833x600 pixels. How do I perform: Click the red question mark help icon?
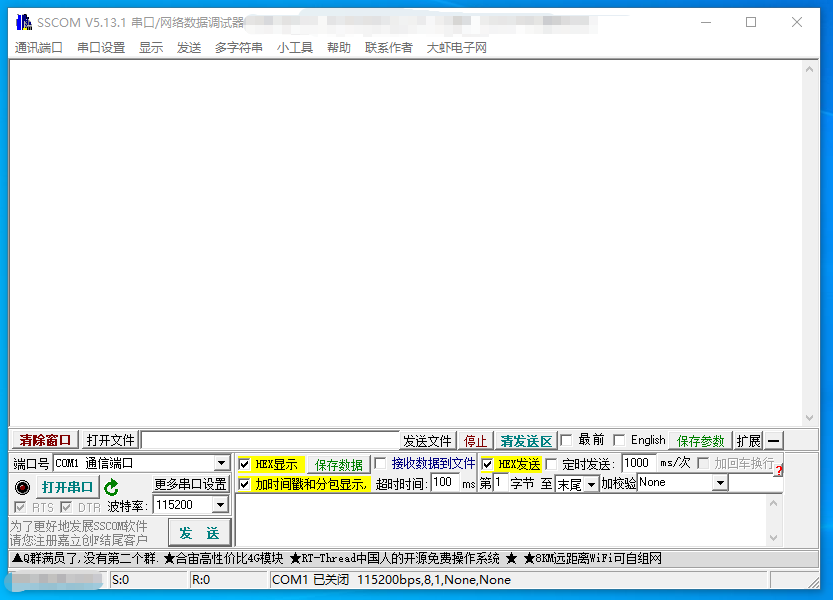coord(778,470)
